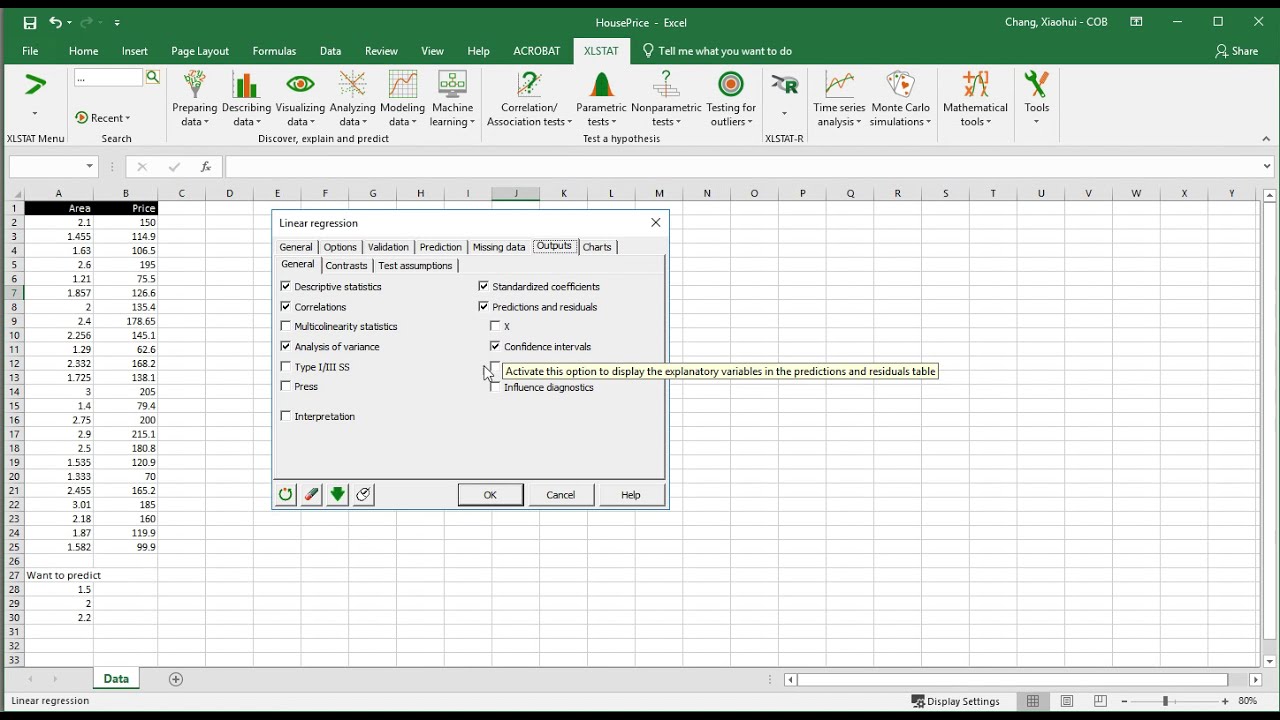This screenshot has height=720, width=1280.
Task: Open the XLSTAT Menu dropdown arrow
Action: (x=35, y=113)
